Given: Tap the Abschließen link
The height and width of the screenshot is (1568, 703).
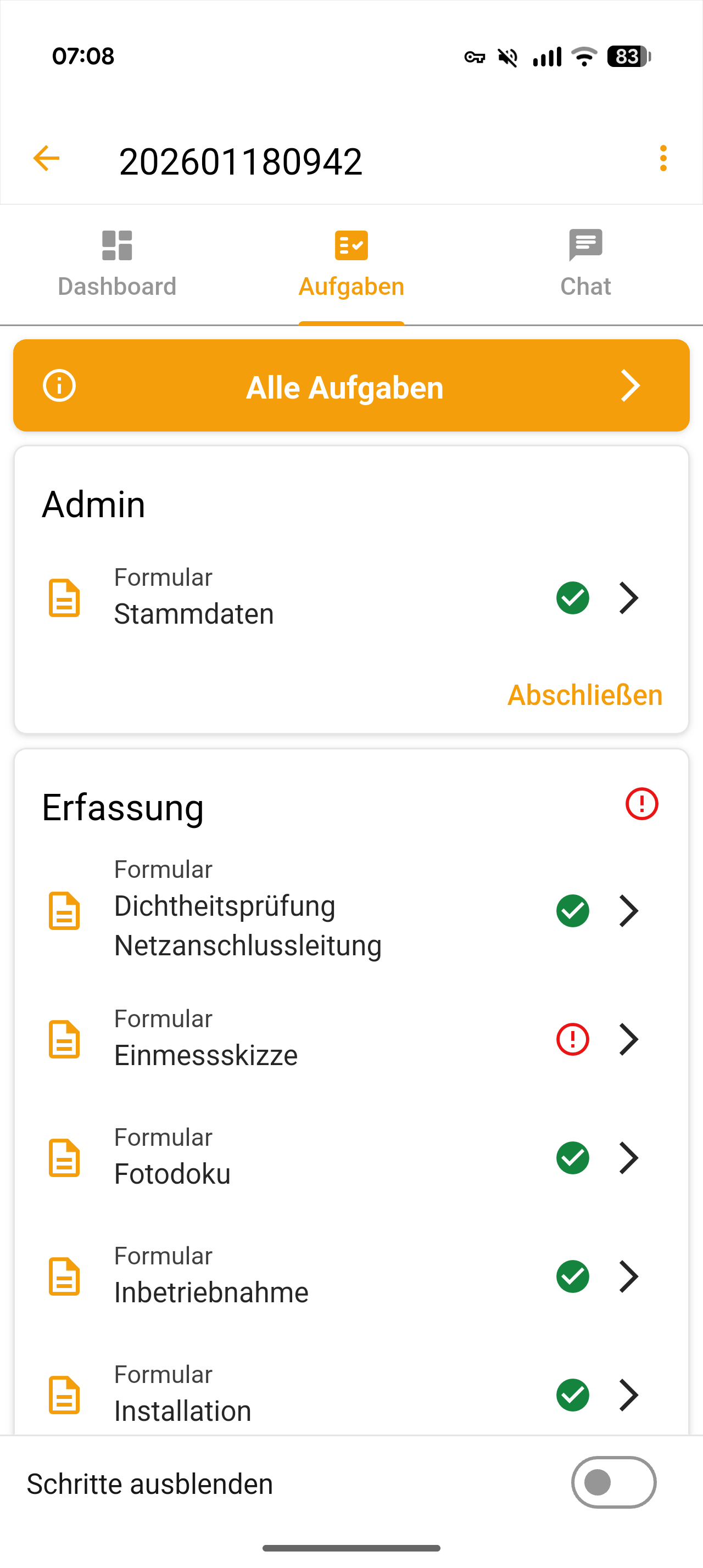Looking at the screenshot, I should click(584, 695).
